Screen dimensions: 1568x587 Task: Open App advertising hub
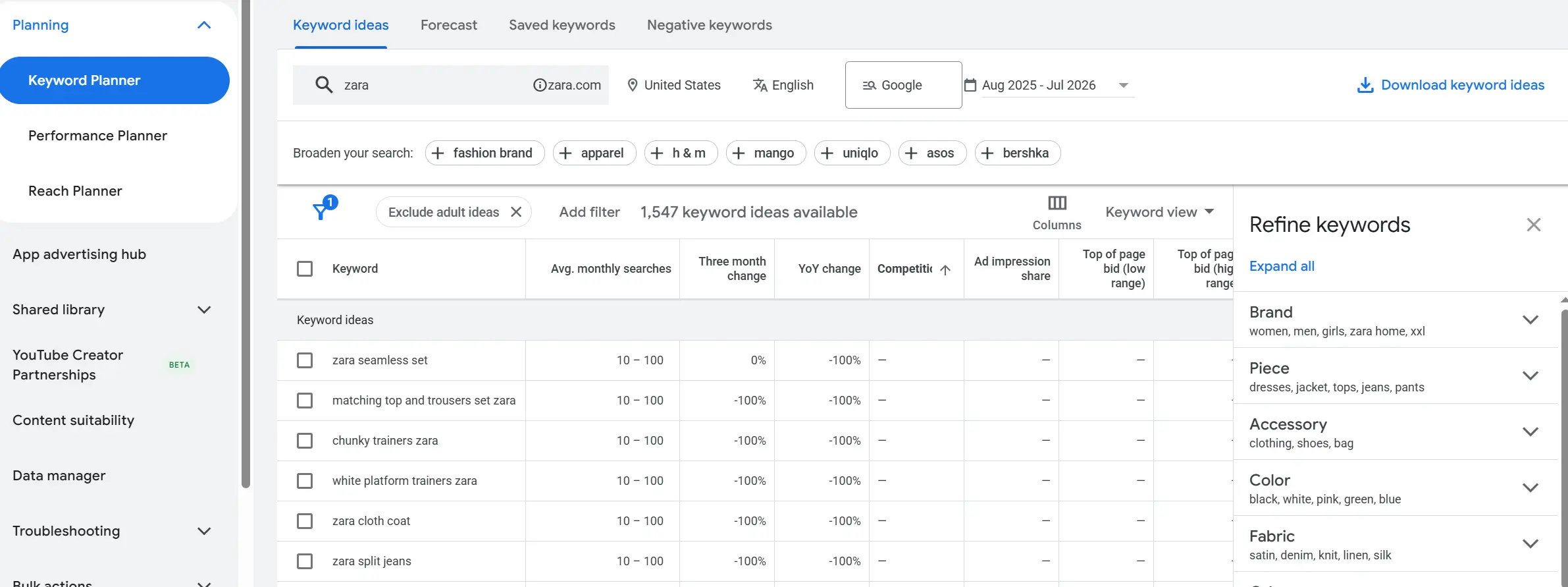click(79, 254)
